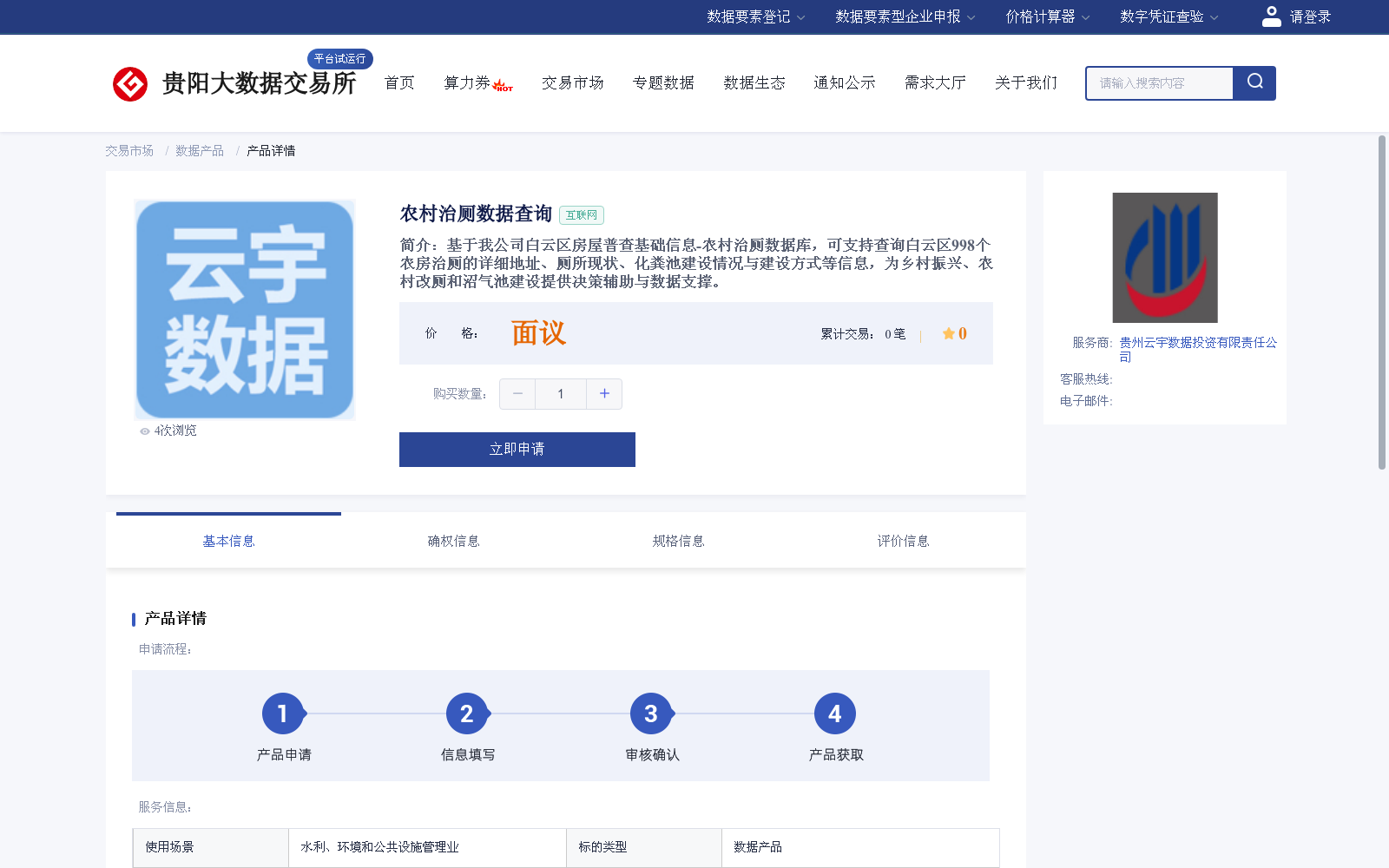Click step 2 信息填写 circle
Screen dimensions: 1389x868
(467, 713)
